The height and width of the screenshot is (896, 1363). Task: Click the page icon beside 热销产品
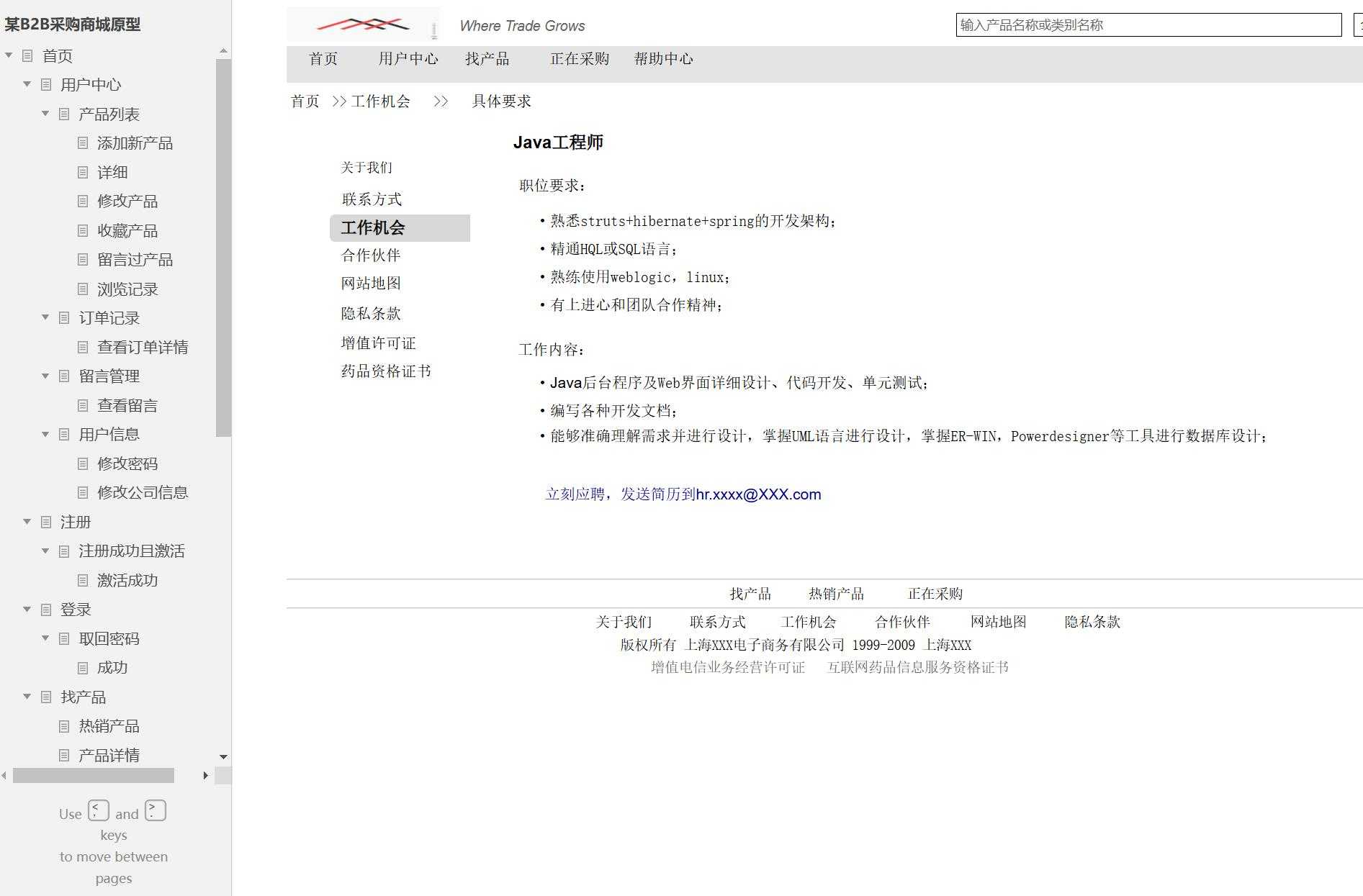pos(66,726)
